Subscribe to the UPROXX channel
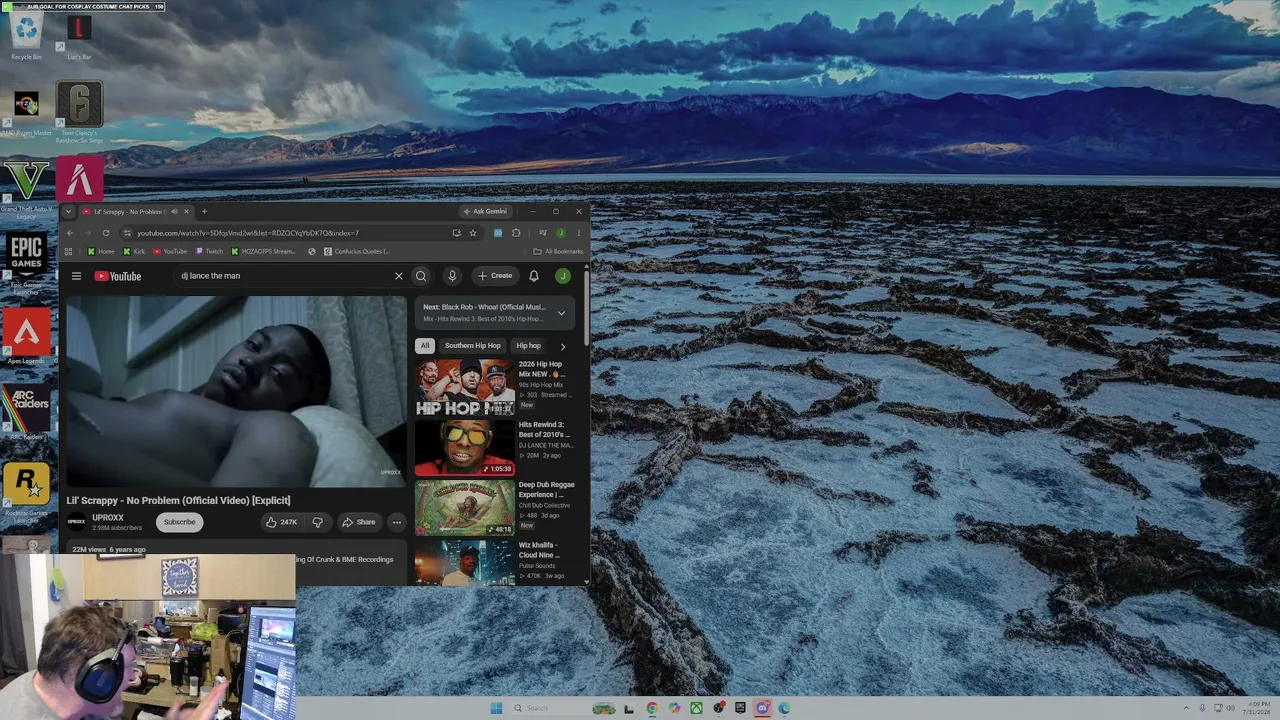 click(x=180, y=522)
